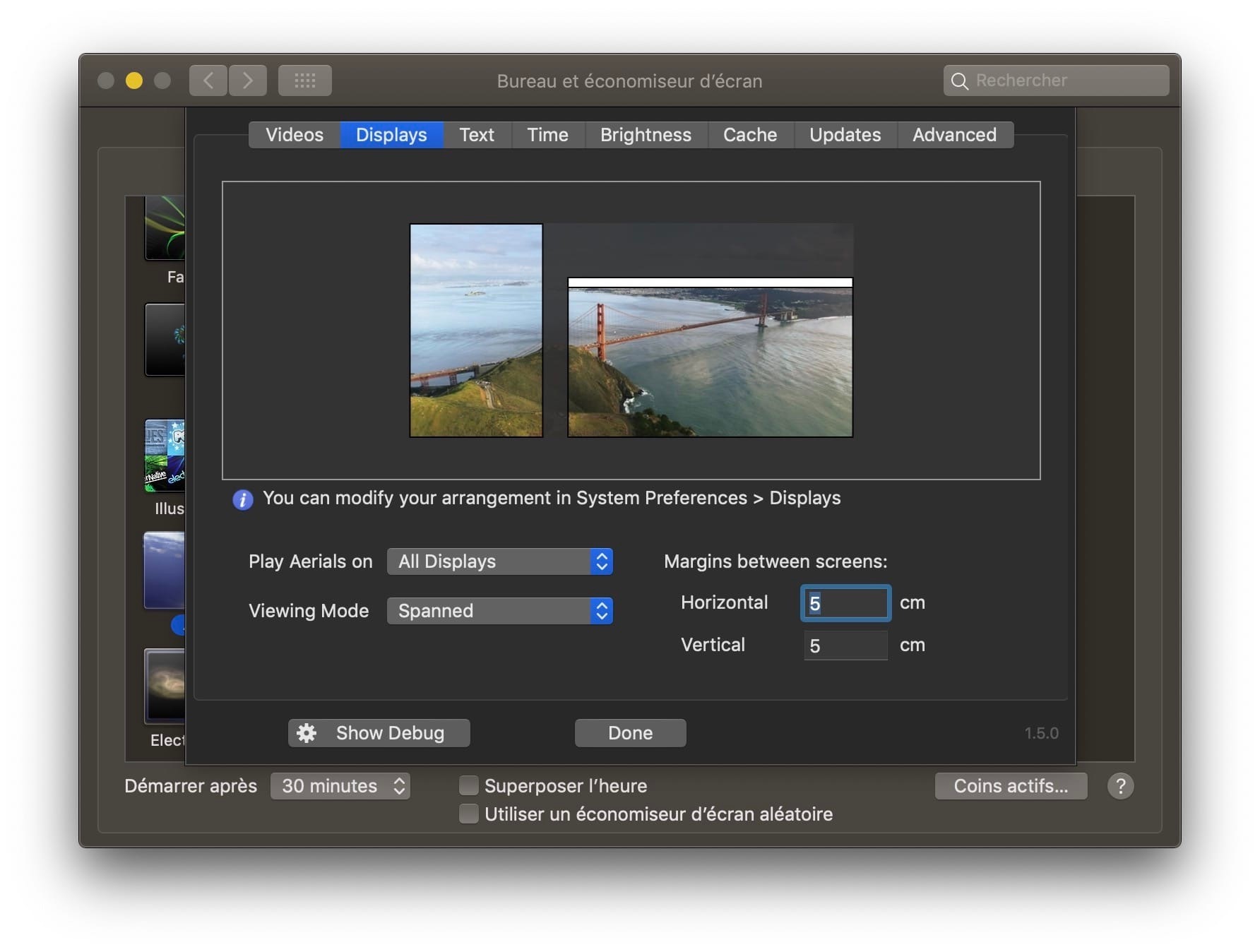Open the Text tab
Viewport: 1260px width, 952px height.
477,135
